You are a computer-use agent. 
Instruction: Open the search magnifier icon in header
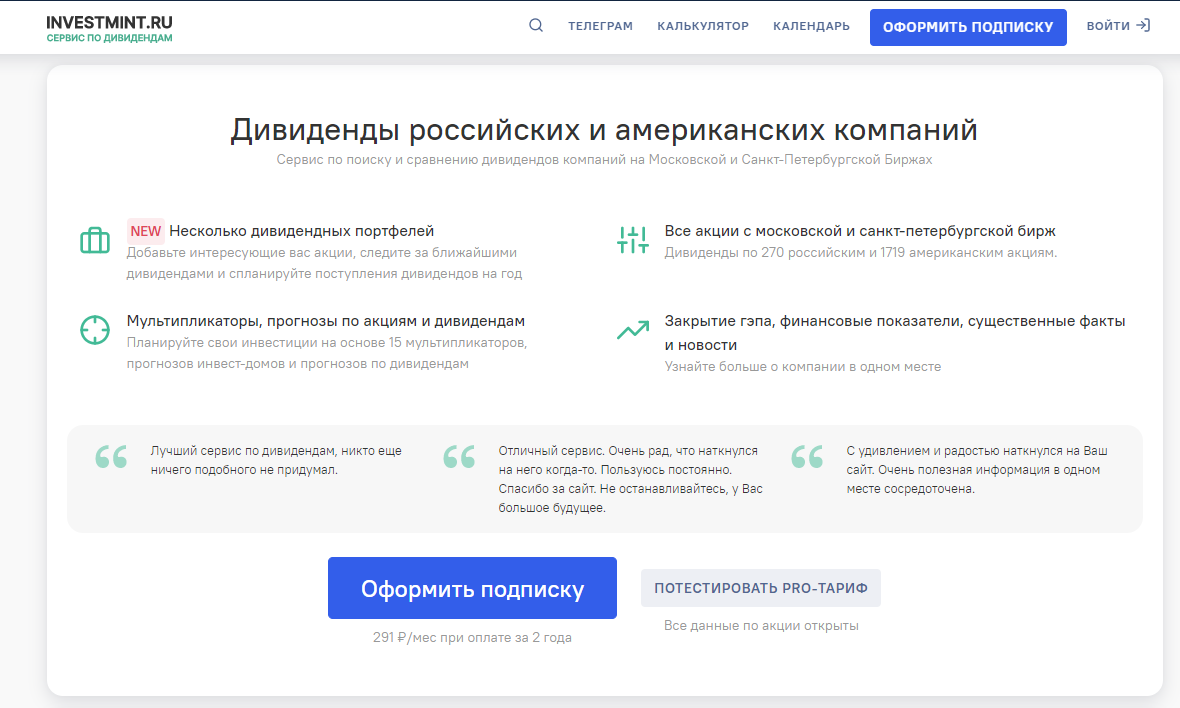click(x=536, y=26)
